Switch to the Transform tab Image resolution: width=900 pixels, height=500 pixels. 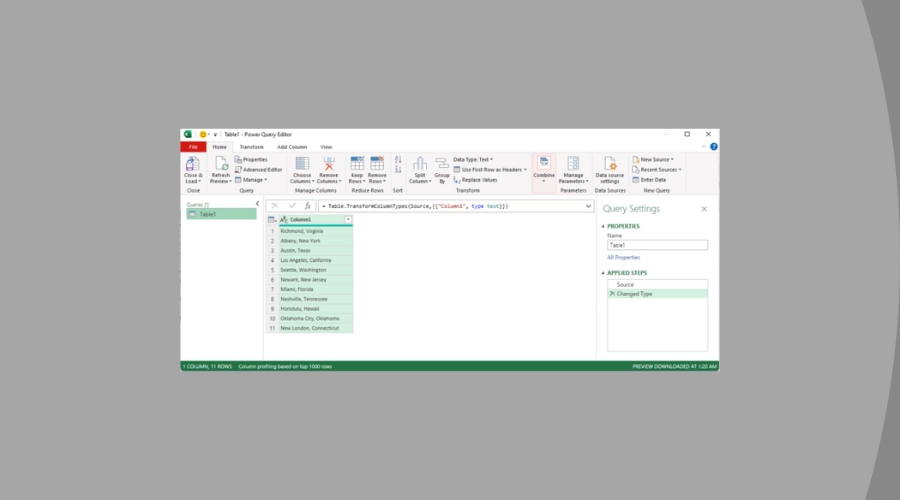pos(251,147)
